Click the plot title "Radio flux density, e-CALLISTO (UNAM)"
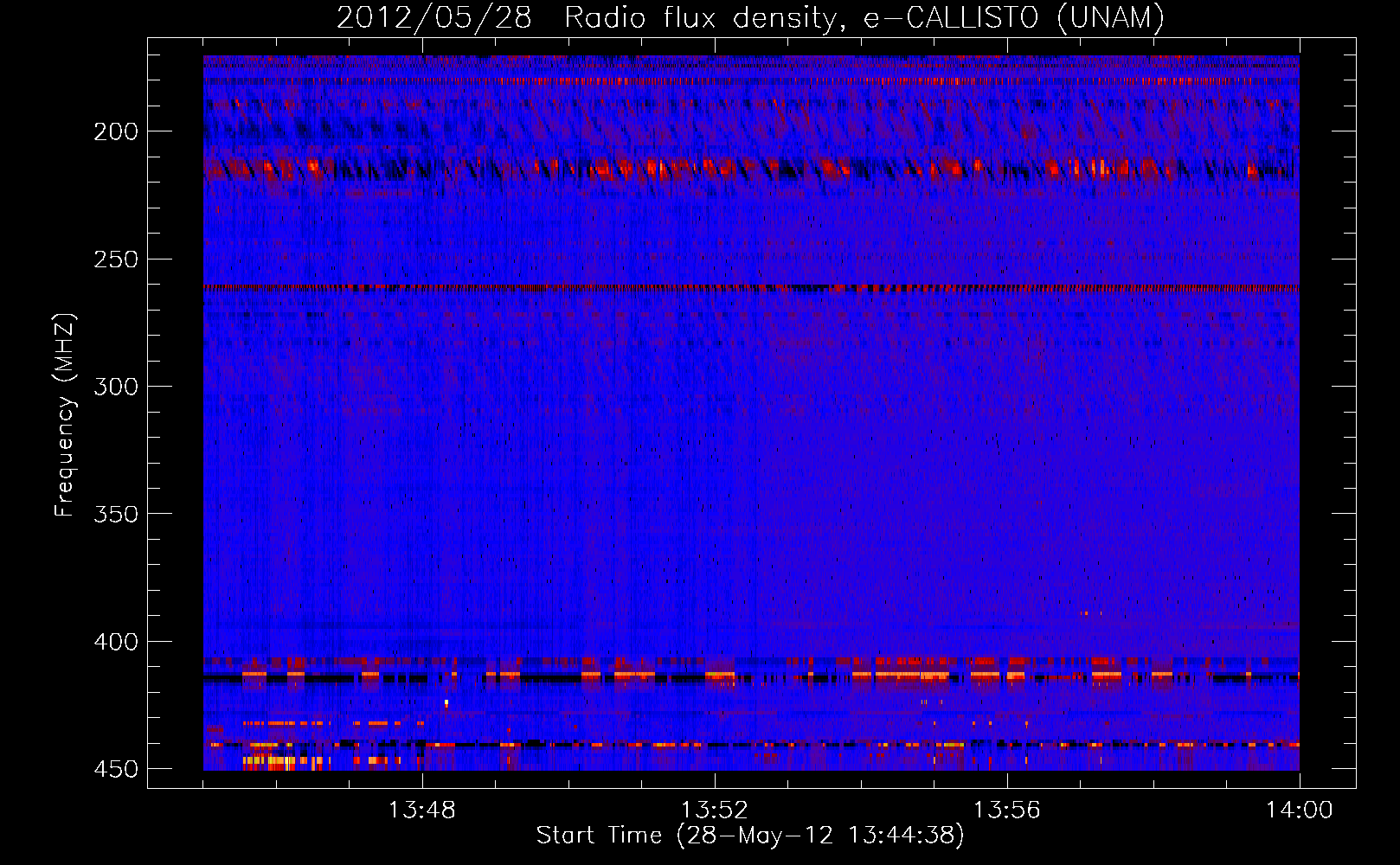The height and width of the screenshot is (865, 1400). click(x=864, y=17)
